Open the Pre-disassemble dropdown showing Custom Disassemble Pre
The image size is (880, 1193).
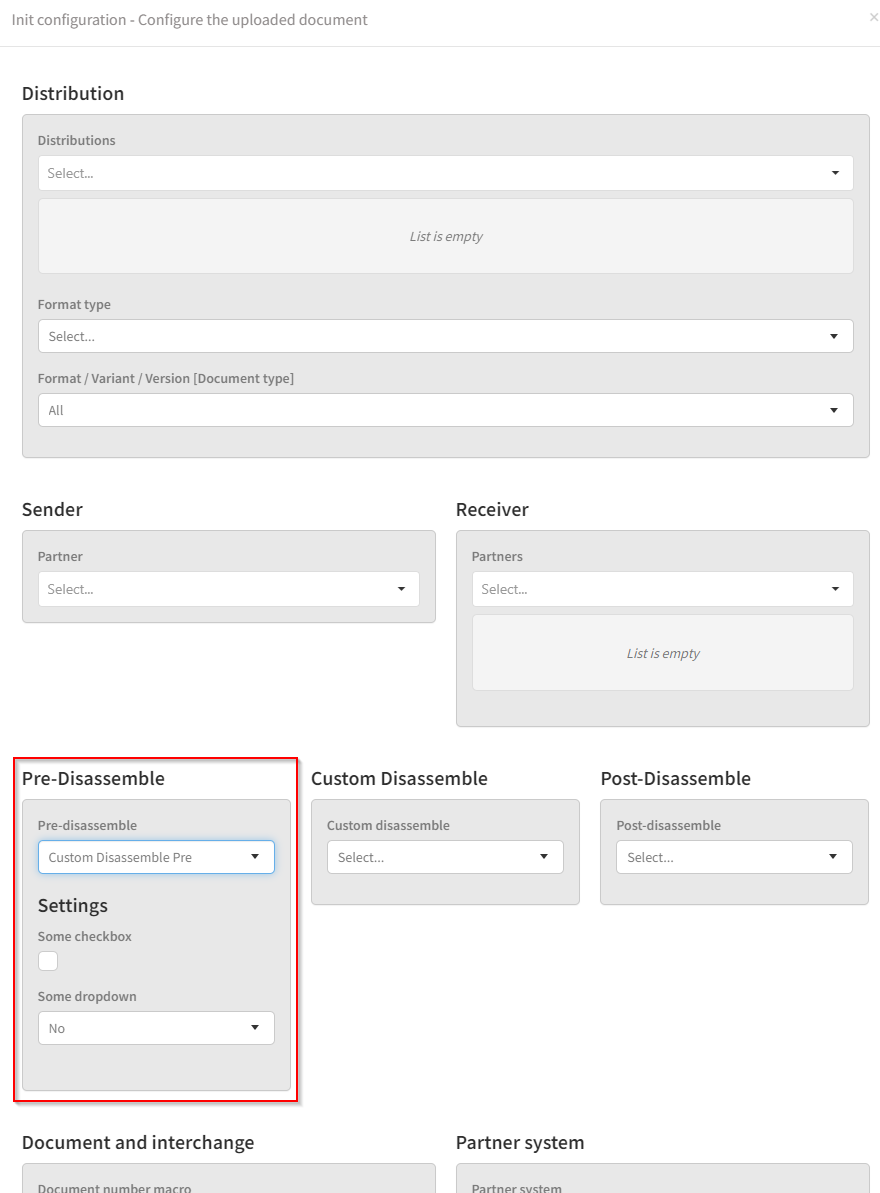tap(156, 857)
